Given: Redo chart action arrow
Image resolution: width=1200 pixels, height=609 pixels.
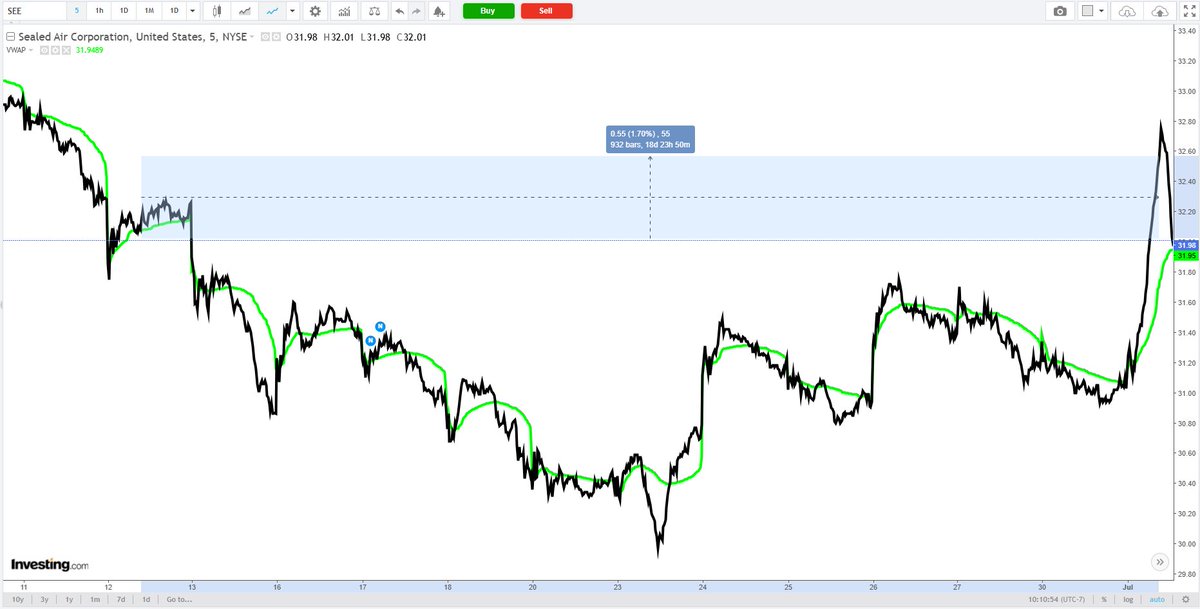Looking at the screenshot, I should pyautogui.click(x=418, y=11).
